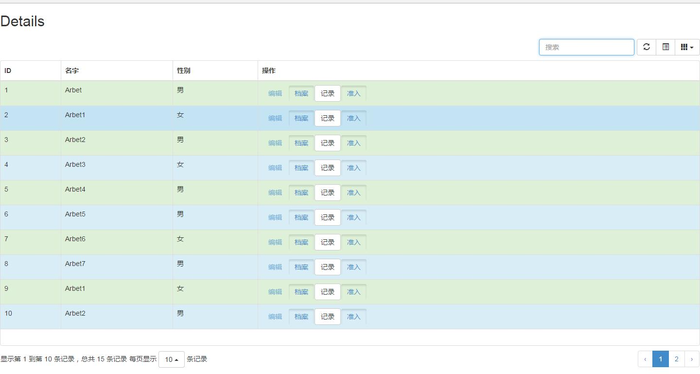Click 编辑 for row ID 9
700x374 pixels.
275,291
